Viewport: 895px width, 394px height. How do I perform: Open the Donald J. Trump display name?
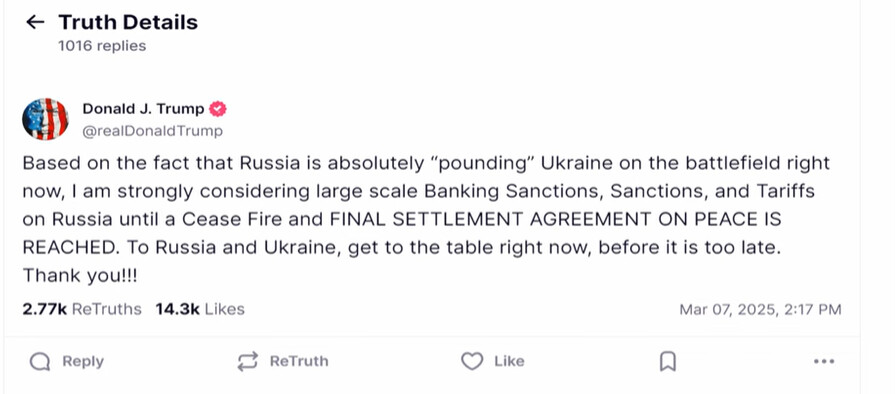[x=143, y=108]
